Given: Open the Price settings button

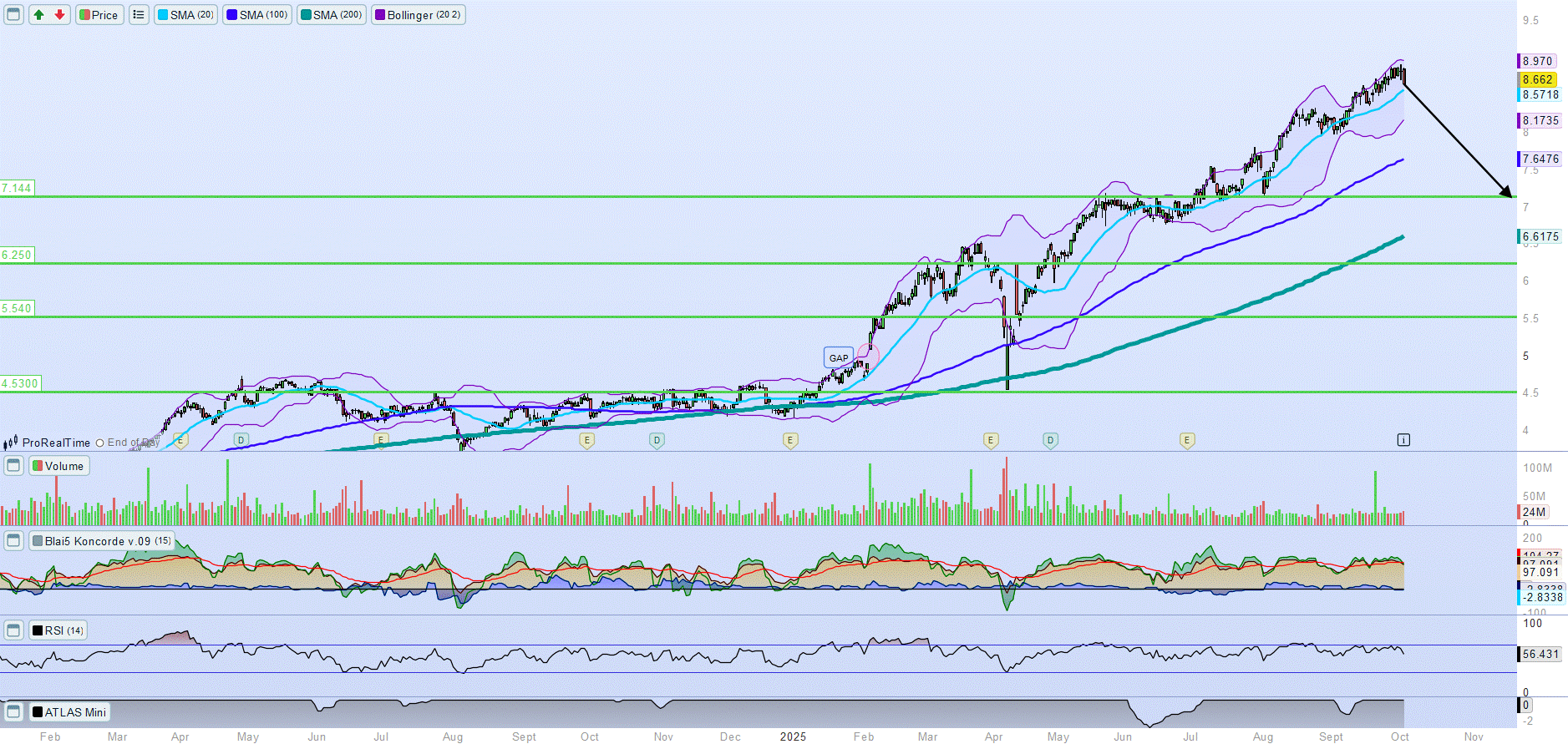Looking at the screenshot, I should pos(99,15).
